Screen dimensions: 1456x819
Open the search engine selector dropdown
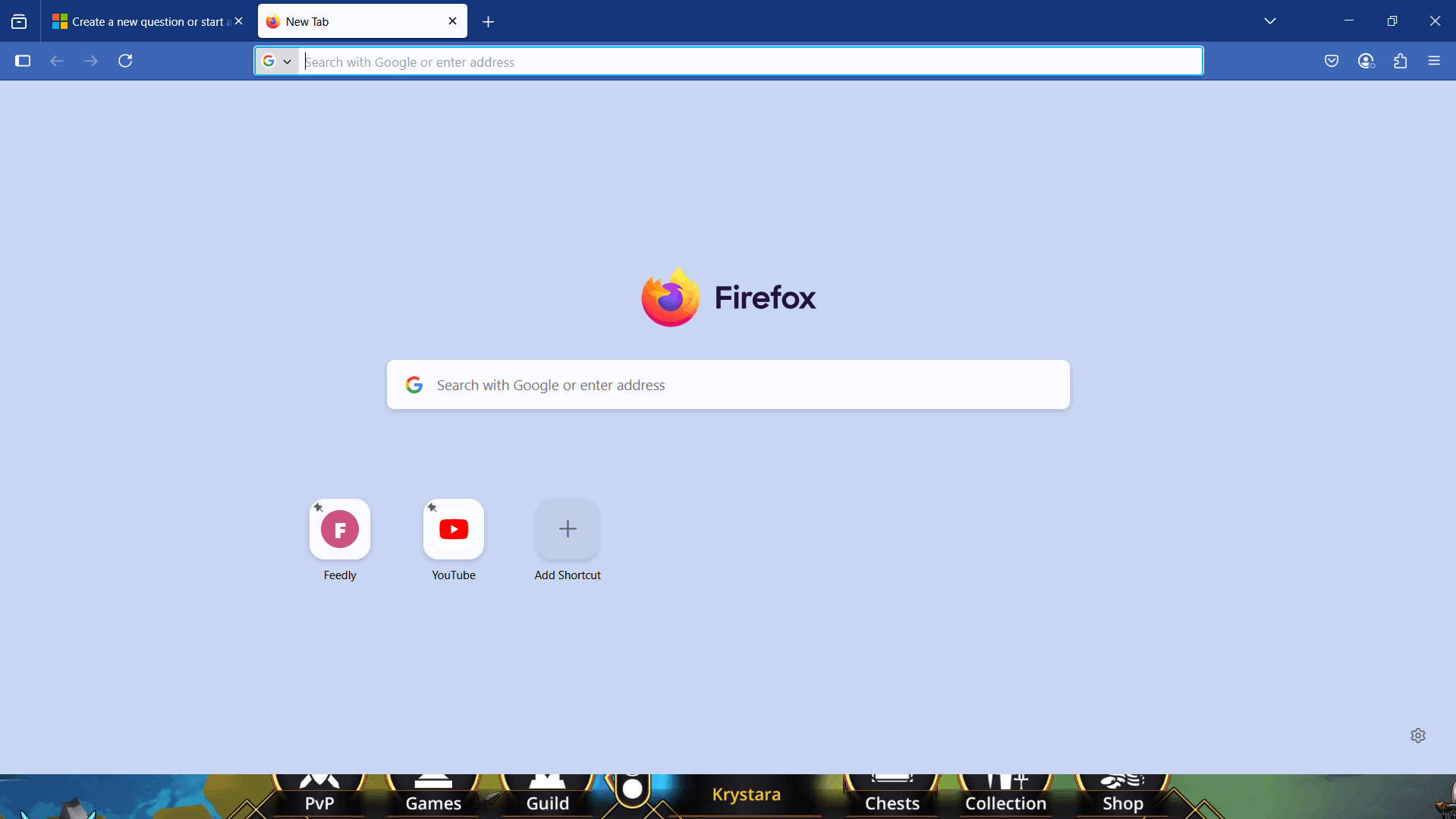(277, 61)
